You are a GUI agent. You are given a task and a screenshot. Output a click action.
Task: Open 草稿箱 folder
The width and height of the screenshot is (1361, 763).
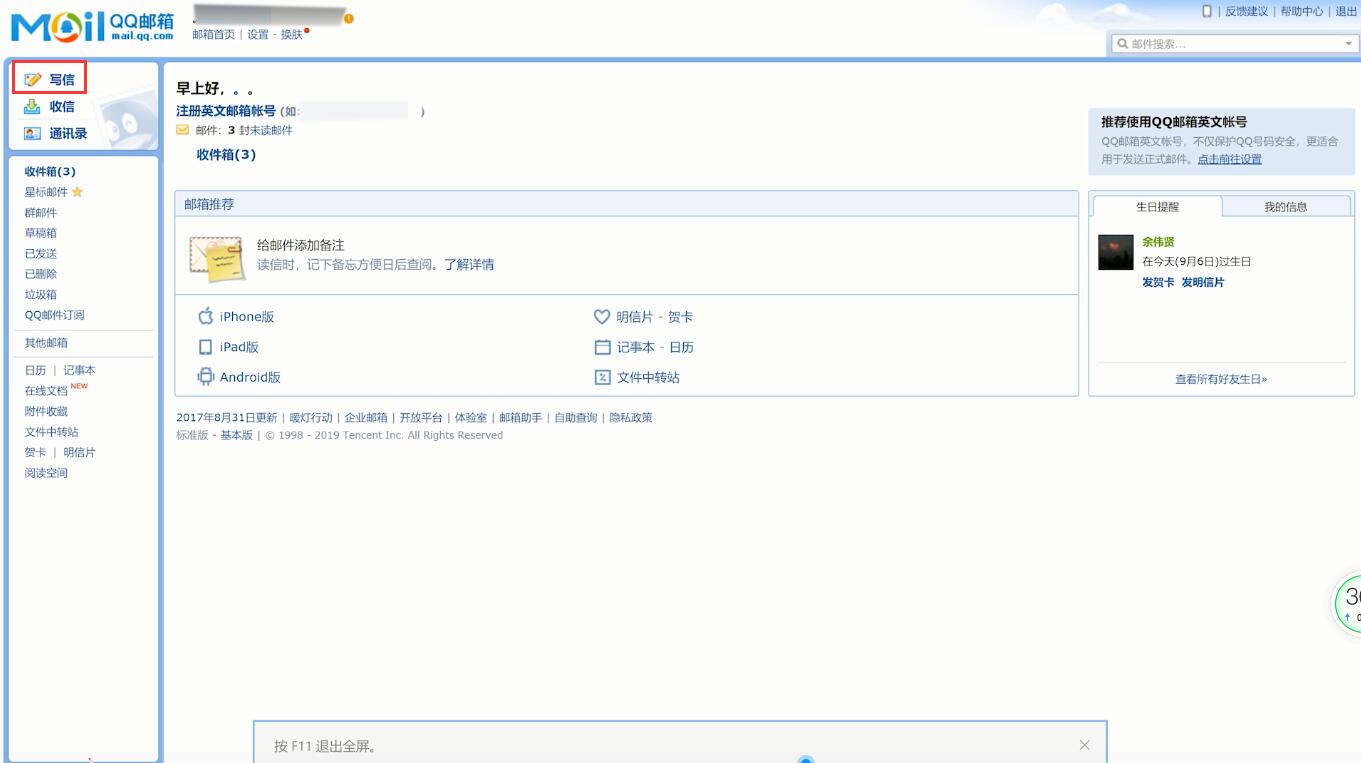[41, 233]
